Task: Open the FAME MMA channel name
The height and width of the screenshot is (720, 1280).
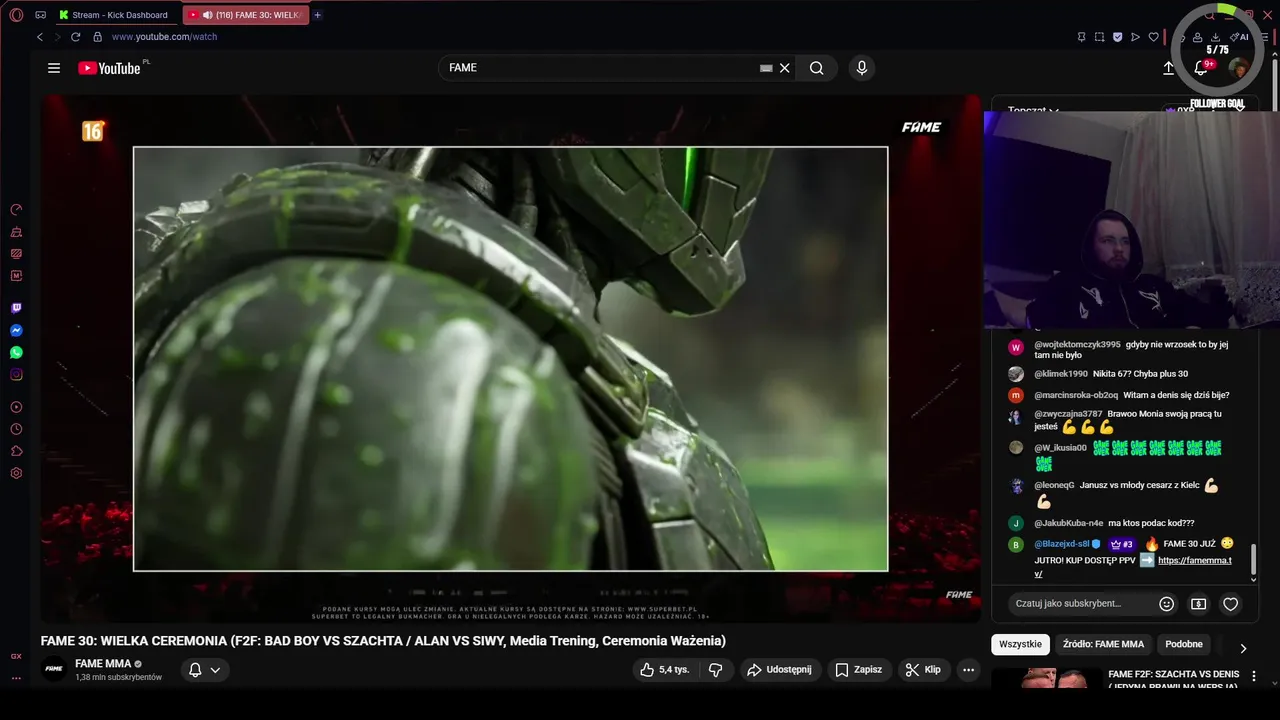Action: pyautogui.click(x=103, y=664)
